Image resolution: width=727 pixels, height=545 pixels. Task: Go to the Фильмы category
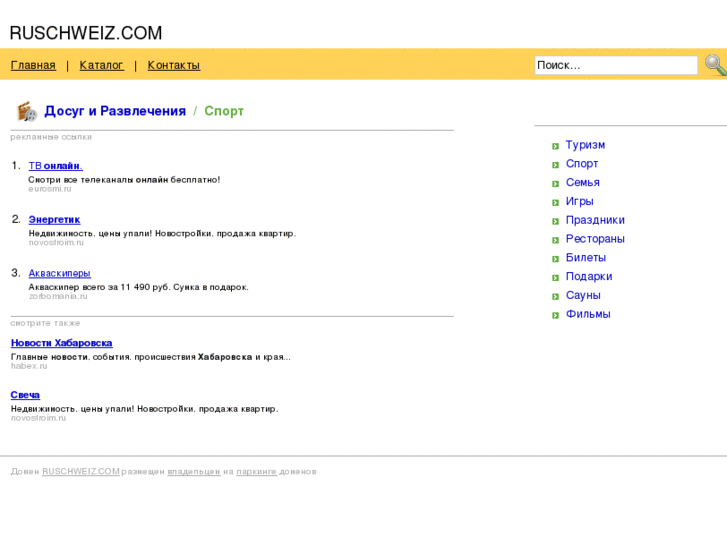[x=588, y=314]
